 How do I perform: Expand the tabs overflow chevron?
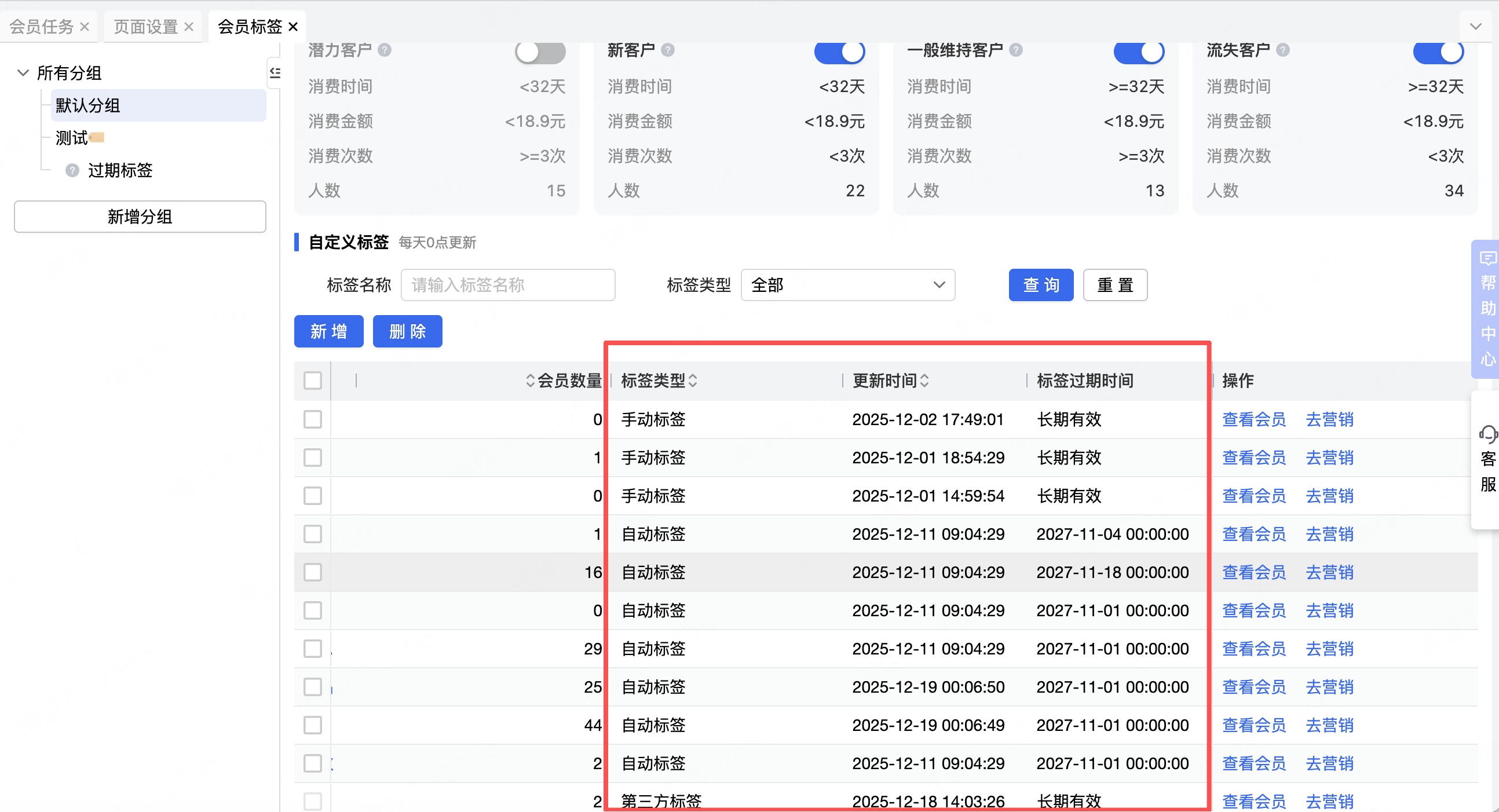click(1475, 27)
